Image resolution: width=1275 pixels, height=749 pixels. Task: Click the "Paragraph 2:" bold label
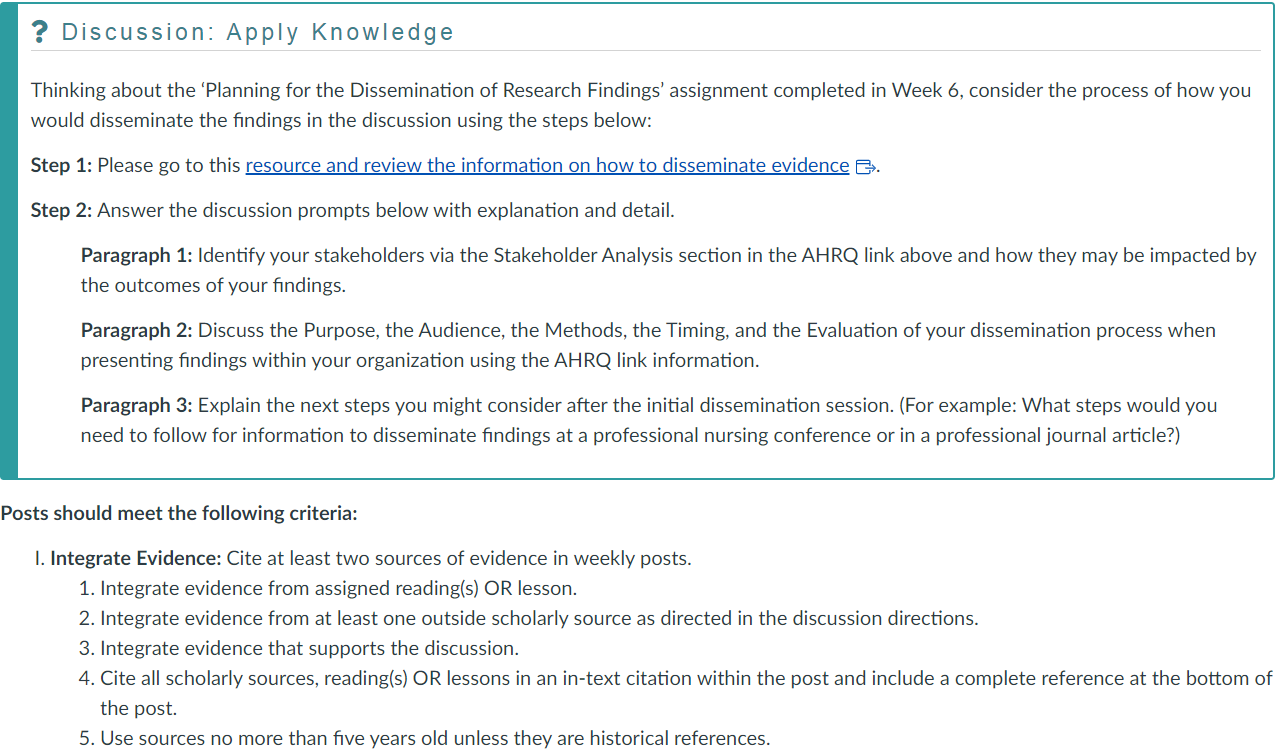click(136, 331)
